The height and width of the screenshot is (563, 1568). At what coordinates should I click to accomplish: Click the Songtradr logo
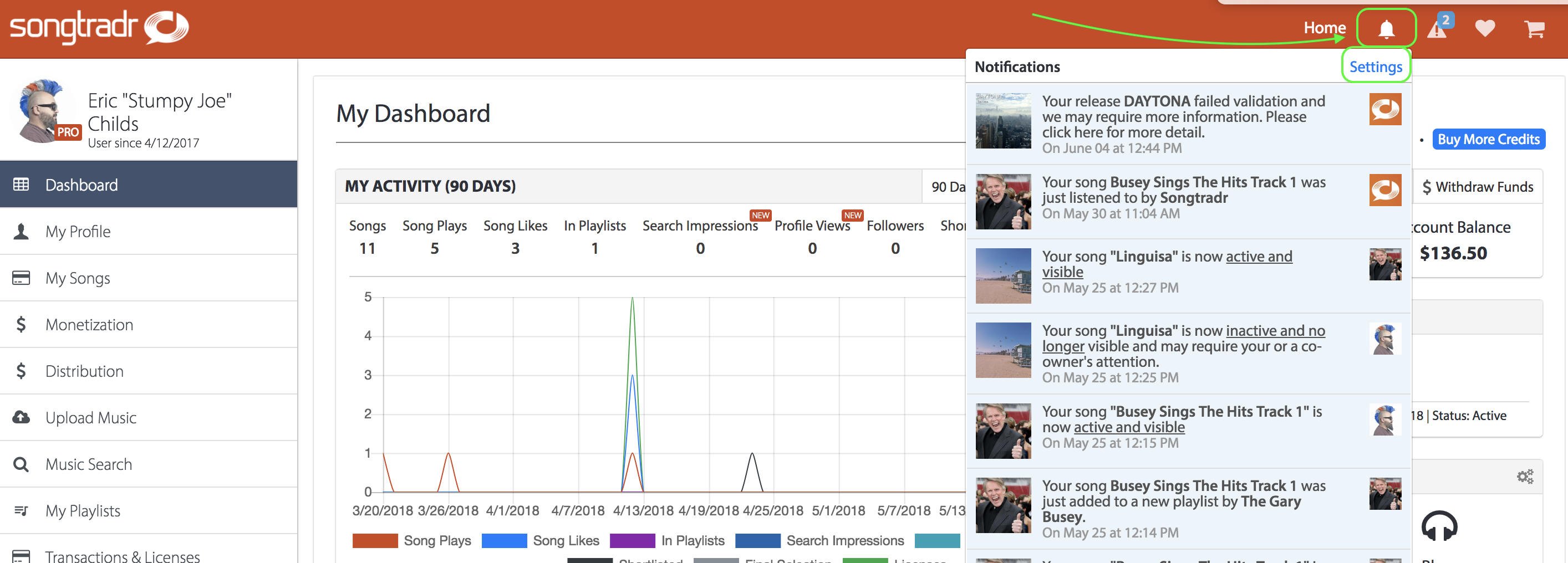99,27
